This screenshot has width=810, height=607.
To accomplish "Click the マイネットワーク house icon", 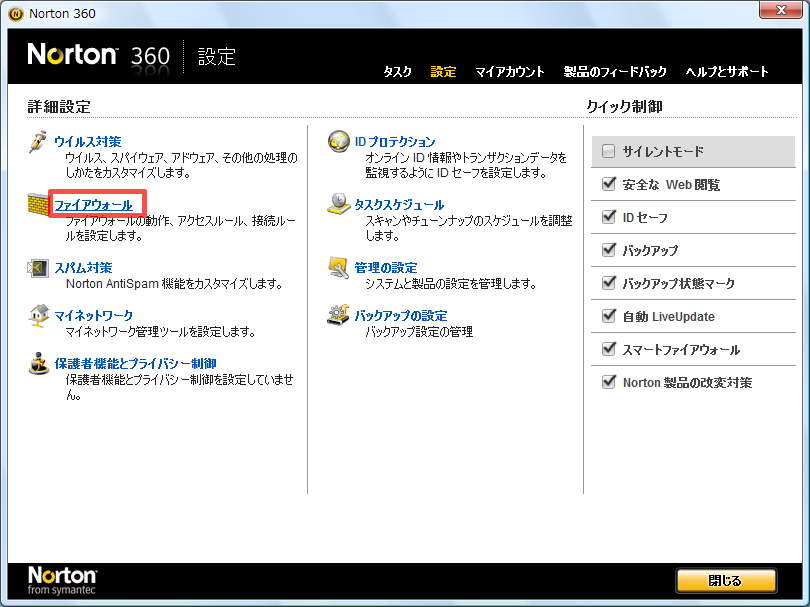I will point(38,316).
